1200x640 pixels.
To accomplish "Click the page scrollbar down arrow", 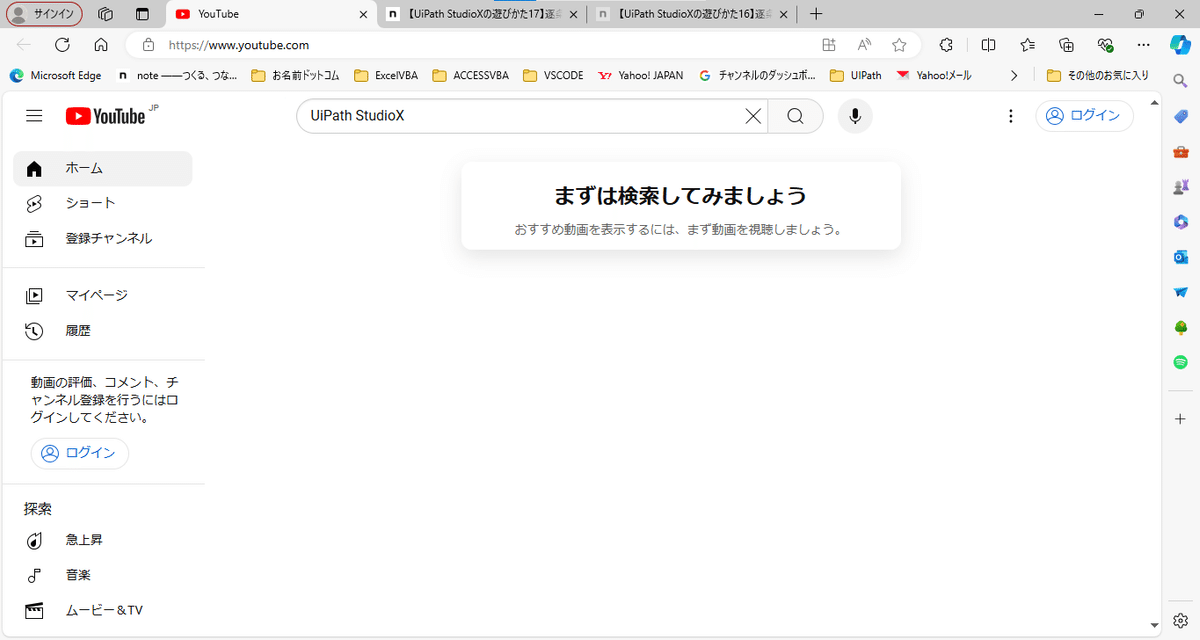I will (x=1155, y=626).
